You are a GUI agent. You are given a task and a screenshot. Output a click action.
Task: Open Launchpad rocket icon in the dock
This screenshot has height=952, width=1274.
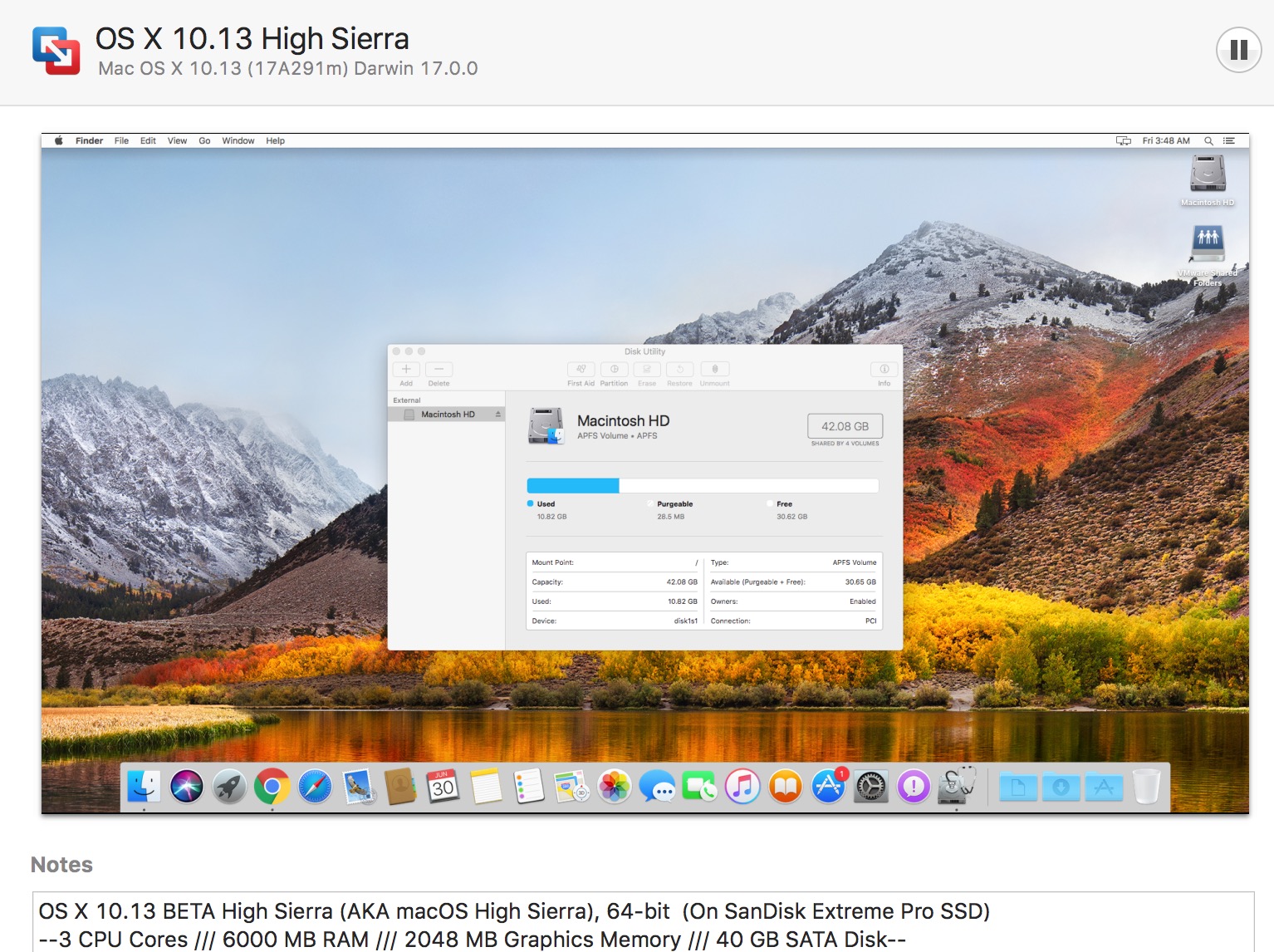tap(229, 785)
